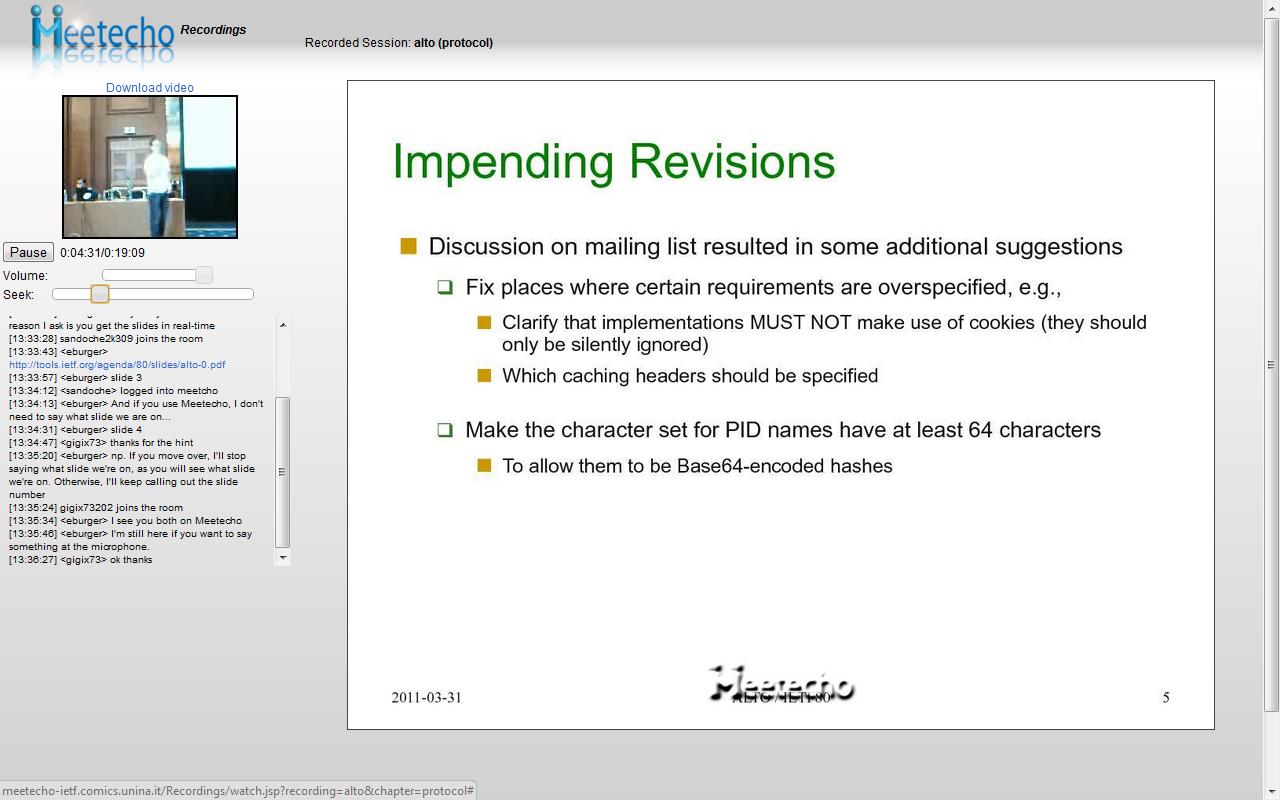This screenshot has height=800, width=1280.
Task: Click the Impending Revisions slide title
Action: tap(614, 162)
